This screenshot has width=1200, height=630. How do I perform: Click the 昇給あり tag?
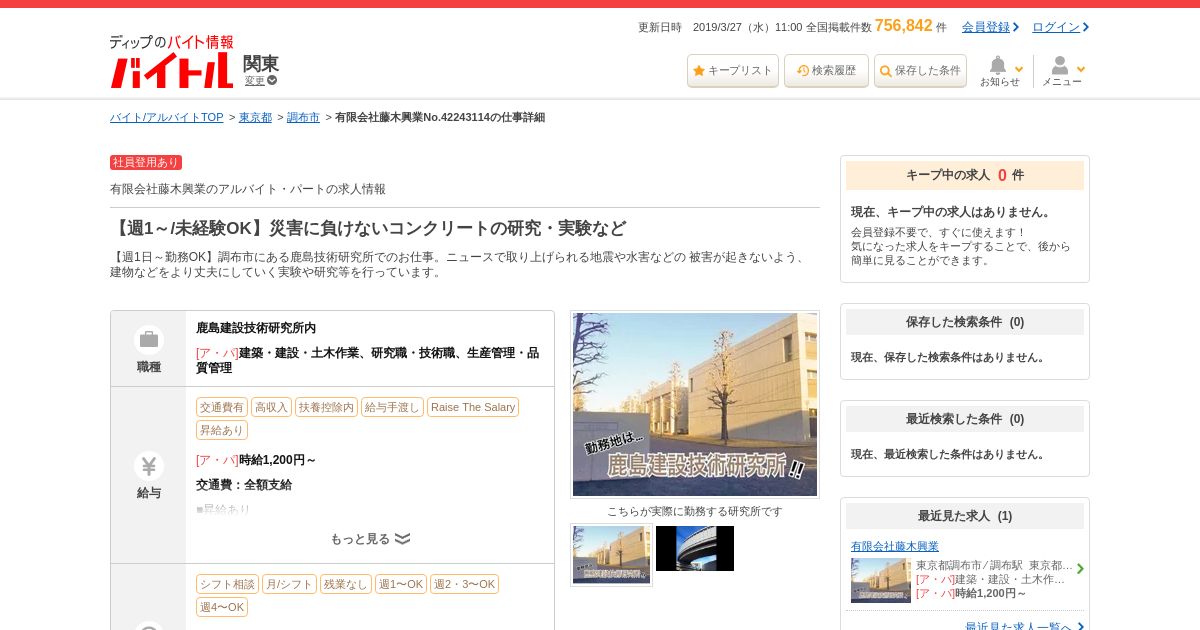[222, 430]
